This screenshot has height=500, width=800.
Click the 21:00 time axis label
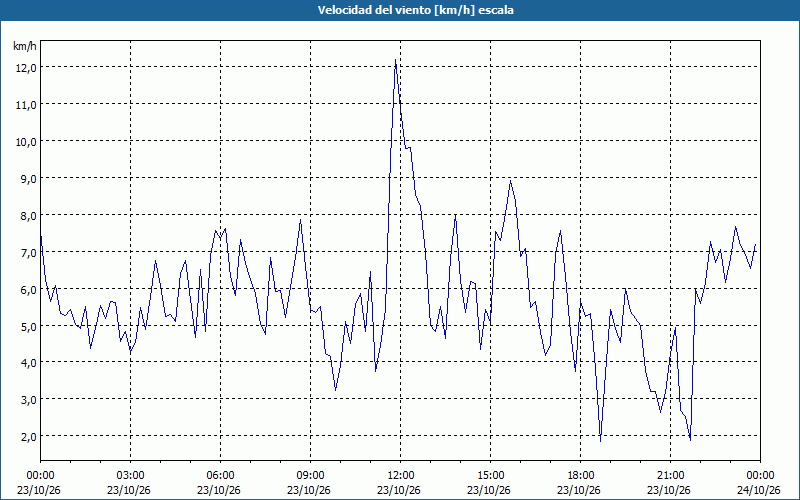[670, 476]
